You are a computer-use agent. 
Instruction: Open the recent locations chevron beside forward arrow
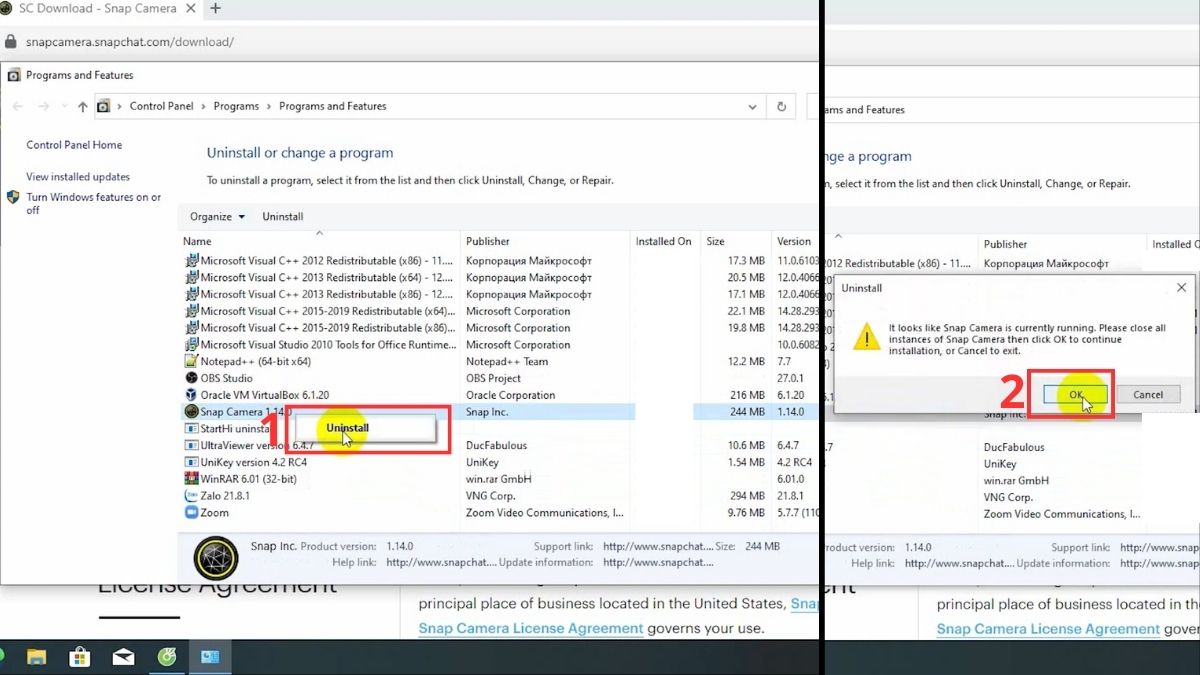pos(64,106)
